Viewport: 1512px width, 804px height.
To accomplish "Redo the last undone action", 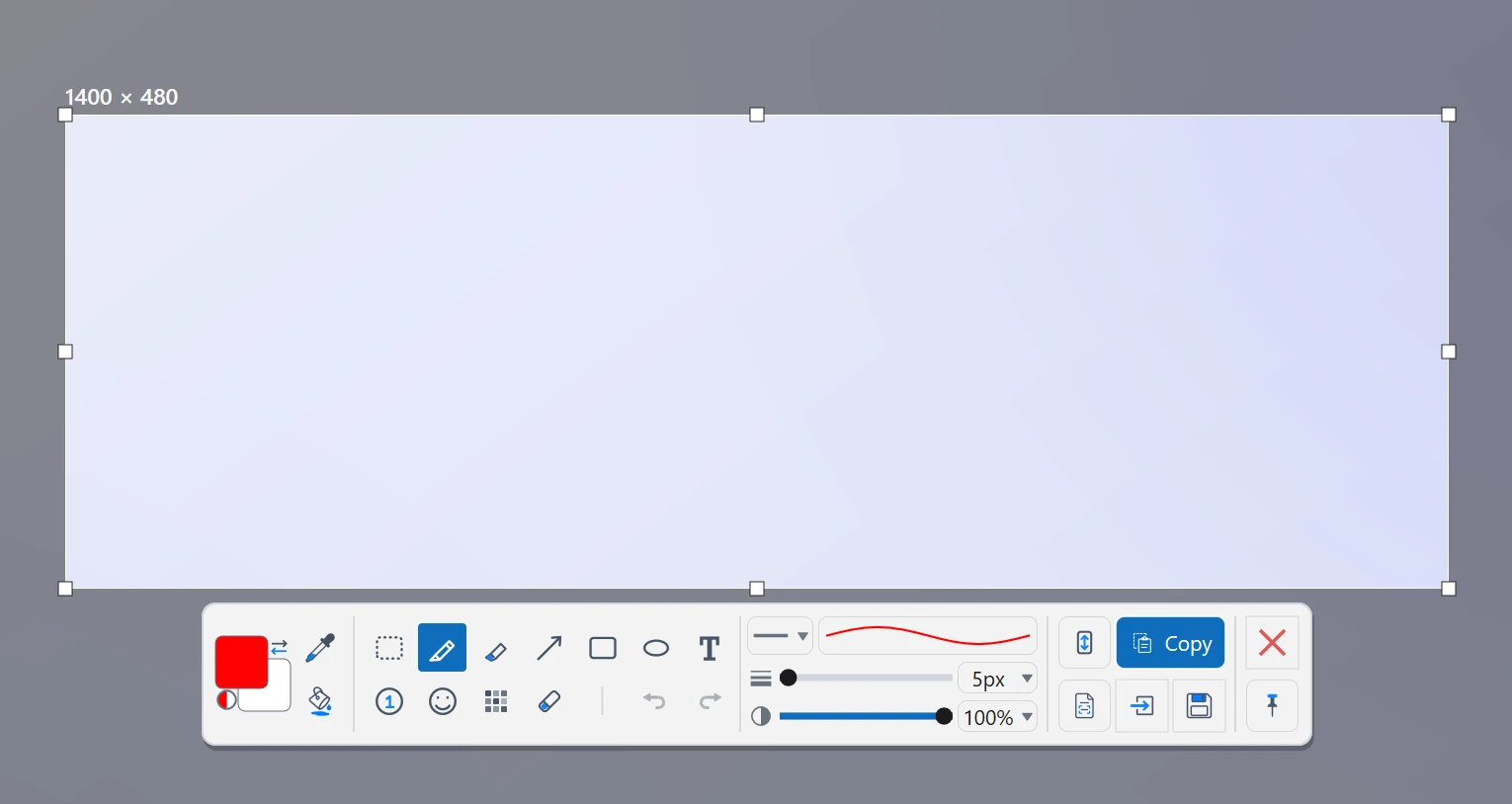I will tap(711, 701).
